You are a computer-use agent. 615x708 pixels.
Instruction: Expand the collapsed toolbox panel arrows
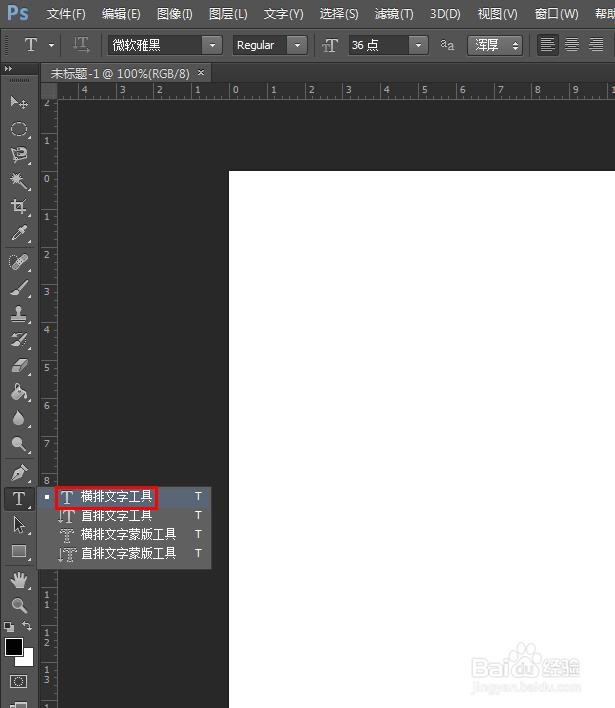pos(8,69)
